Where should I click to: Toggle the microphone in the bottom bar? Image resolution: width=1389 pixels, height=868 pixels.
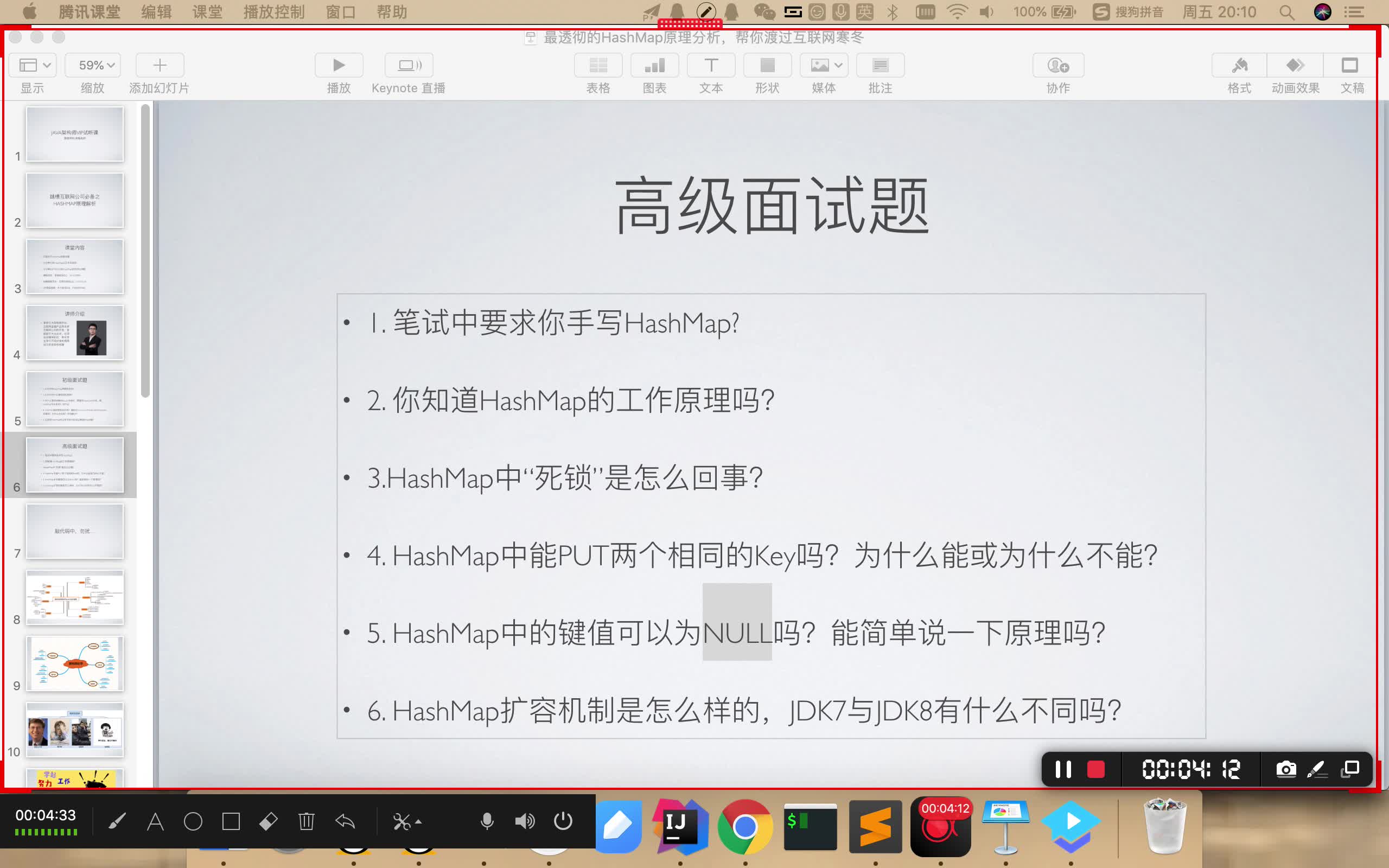[487, 822]
